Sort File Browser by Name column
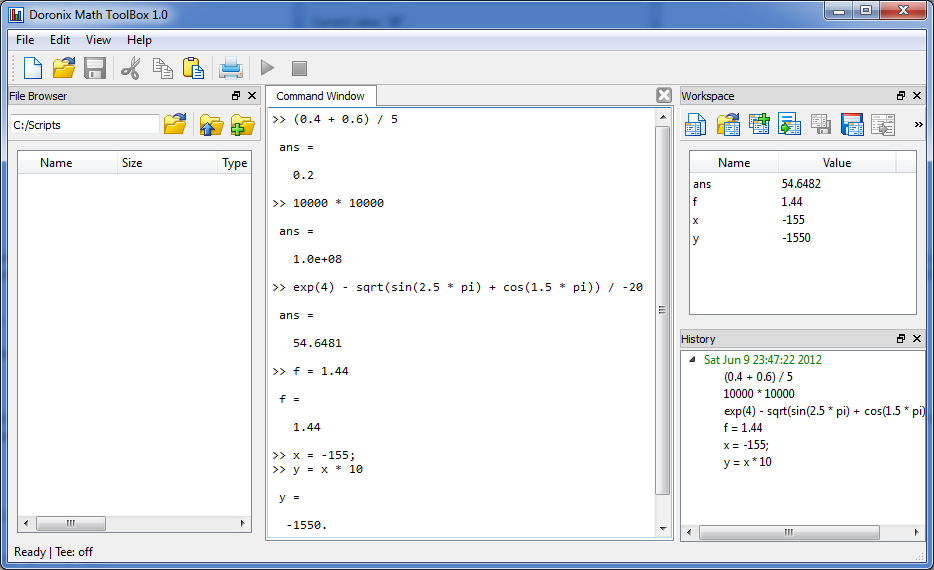 click(x=67, y=163)
